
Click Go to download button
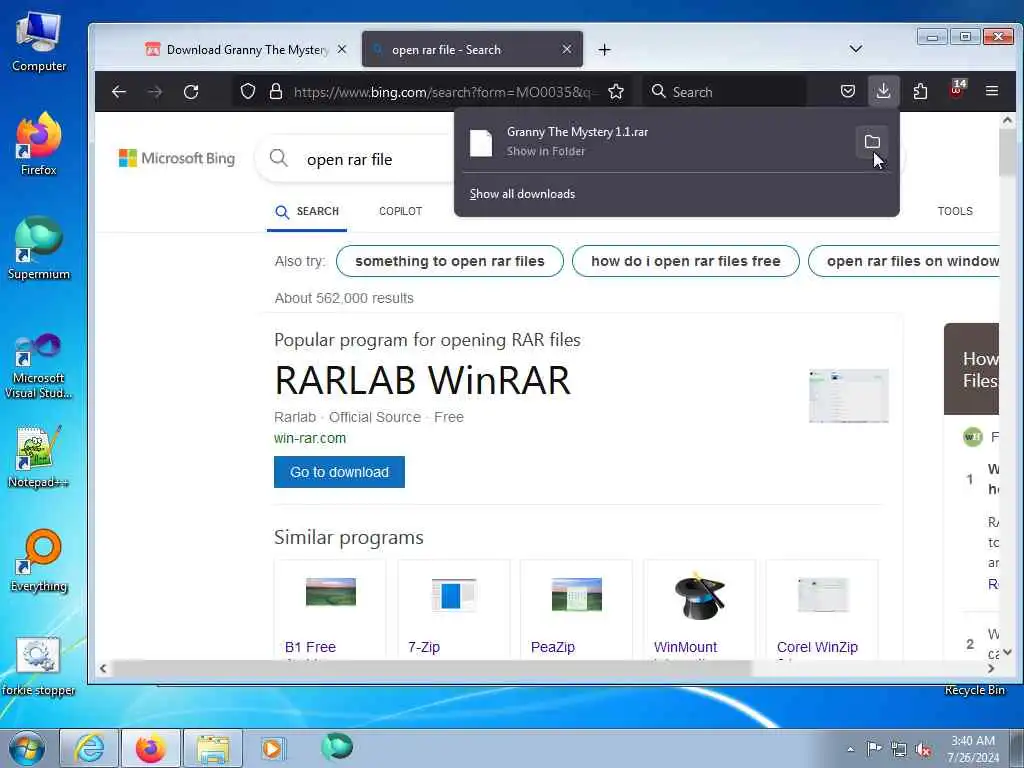(x=339, y=472)
